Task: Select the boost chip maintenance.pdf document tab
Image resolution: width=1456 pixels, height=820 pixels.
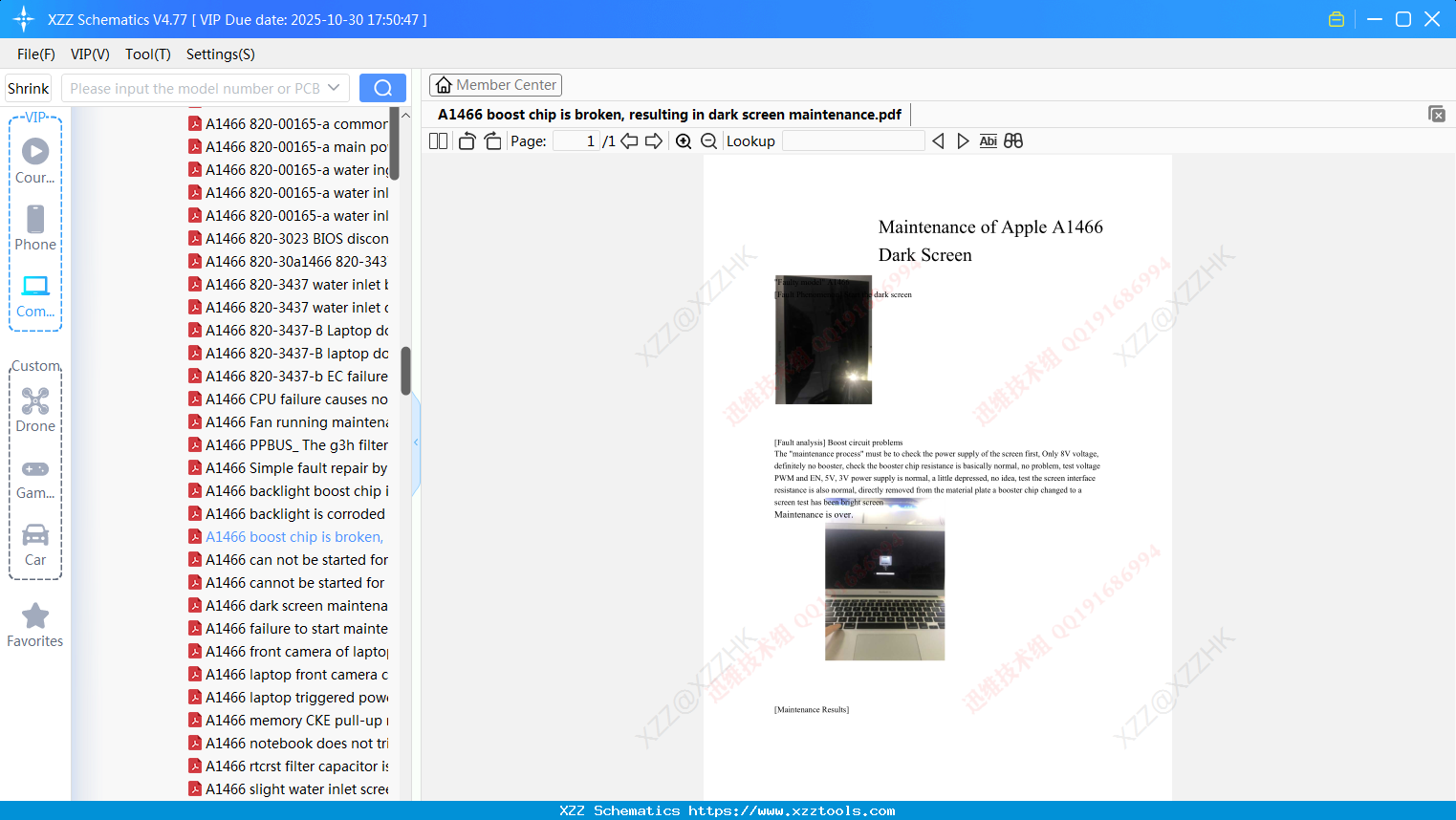Action: [x=669, y=115]
